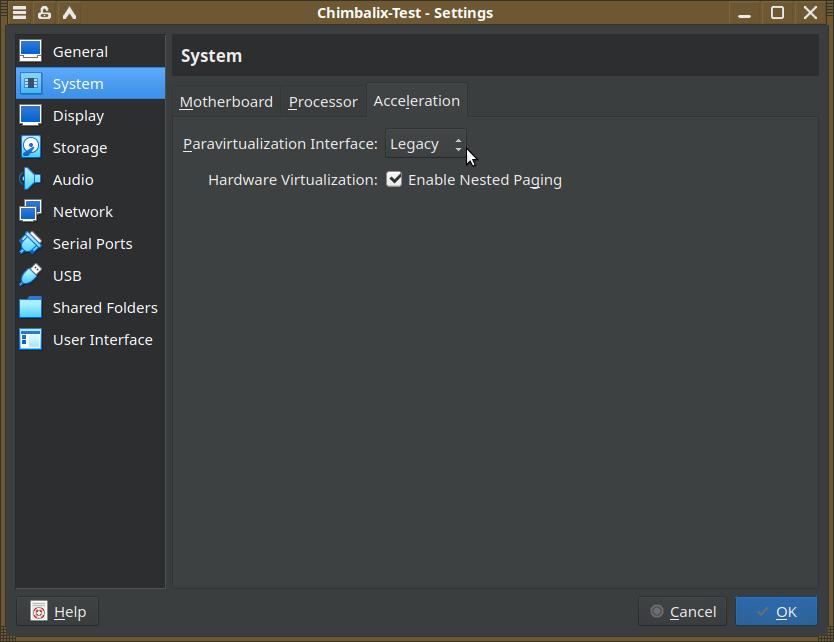Open the Help button

click(x=57, y=611)
